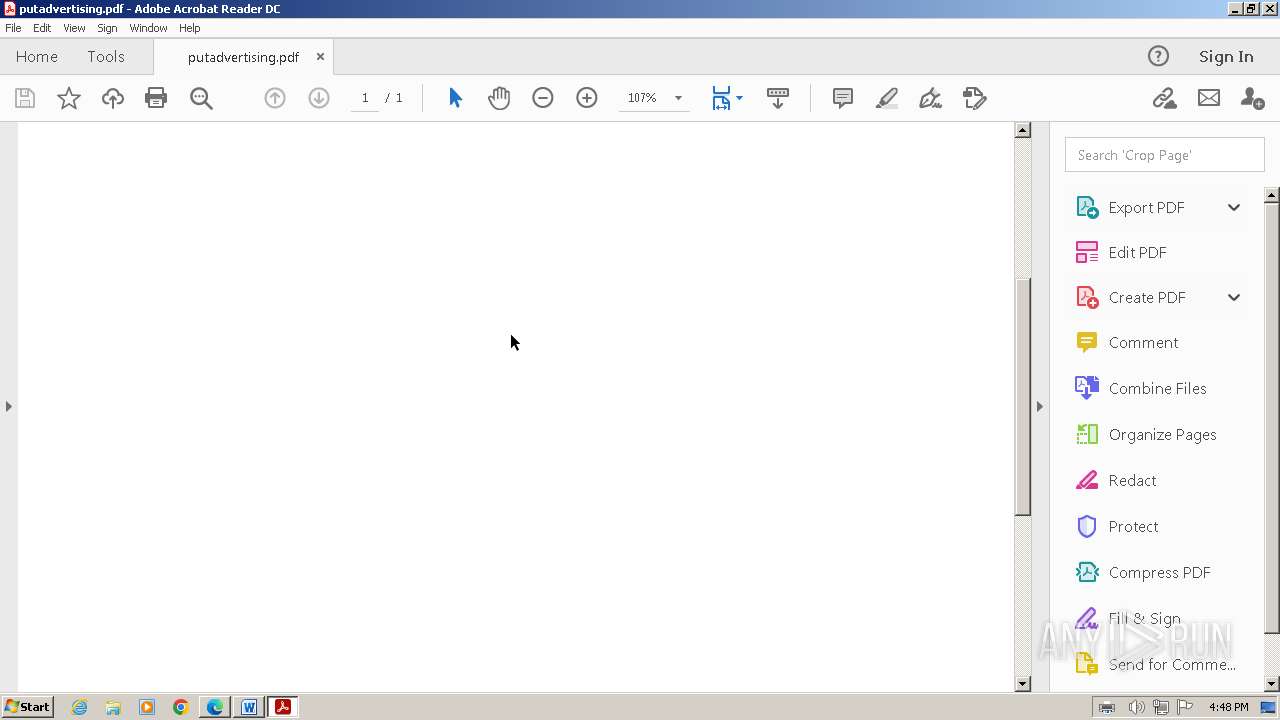Open Create PDF tool
Image resolution: width=1280 pixels, height=720 pixels.
tap(1147, 297)
